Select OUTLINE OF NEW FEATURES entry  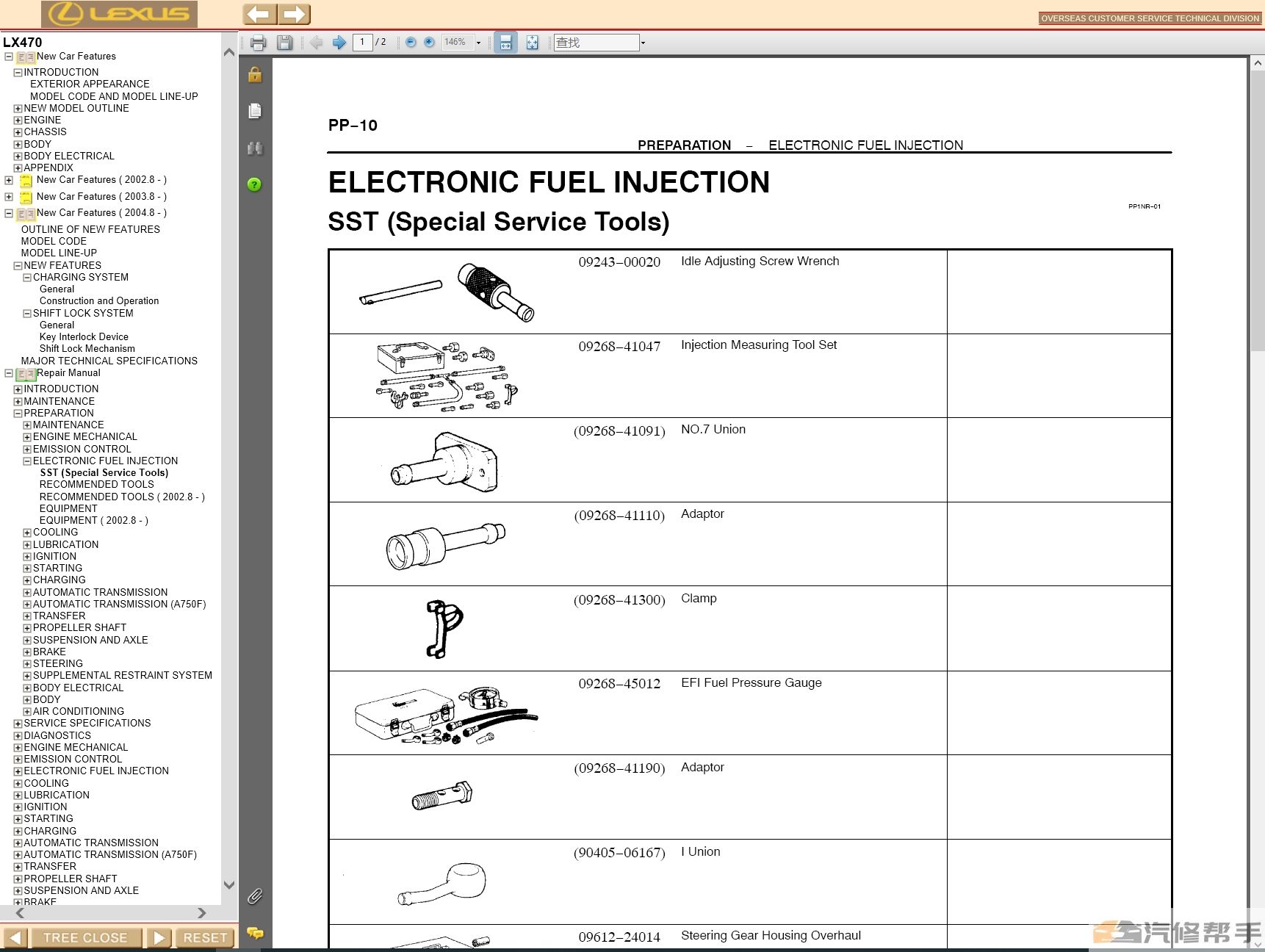point(90,229)
